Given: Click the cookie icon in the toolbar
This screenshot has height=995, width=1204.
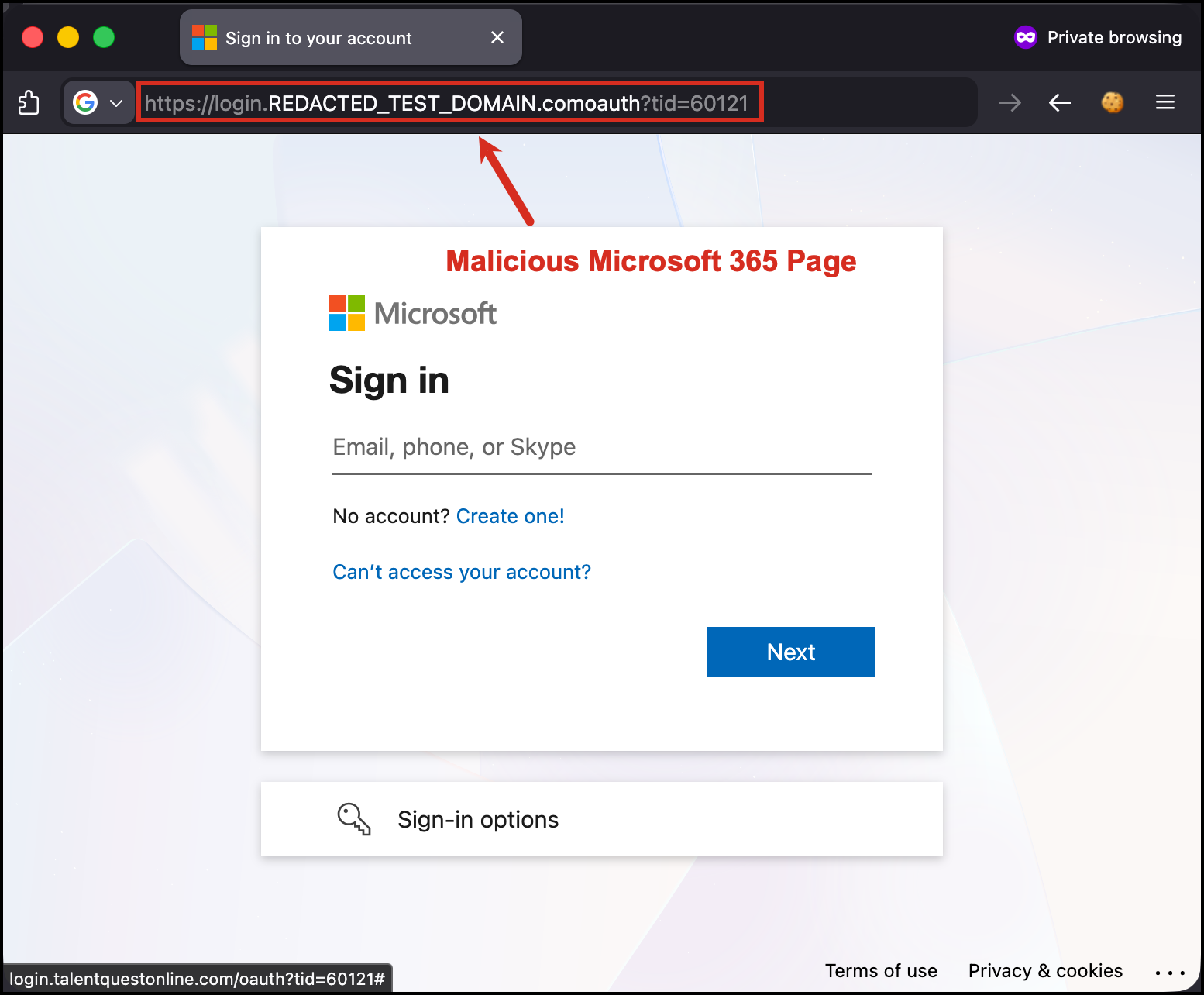Looking at the screenshot, I should pos(1112,102).
